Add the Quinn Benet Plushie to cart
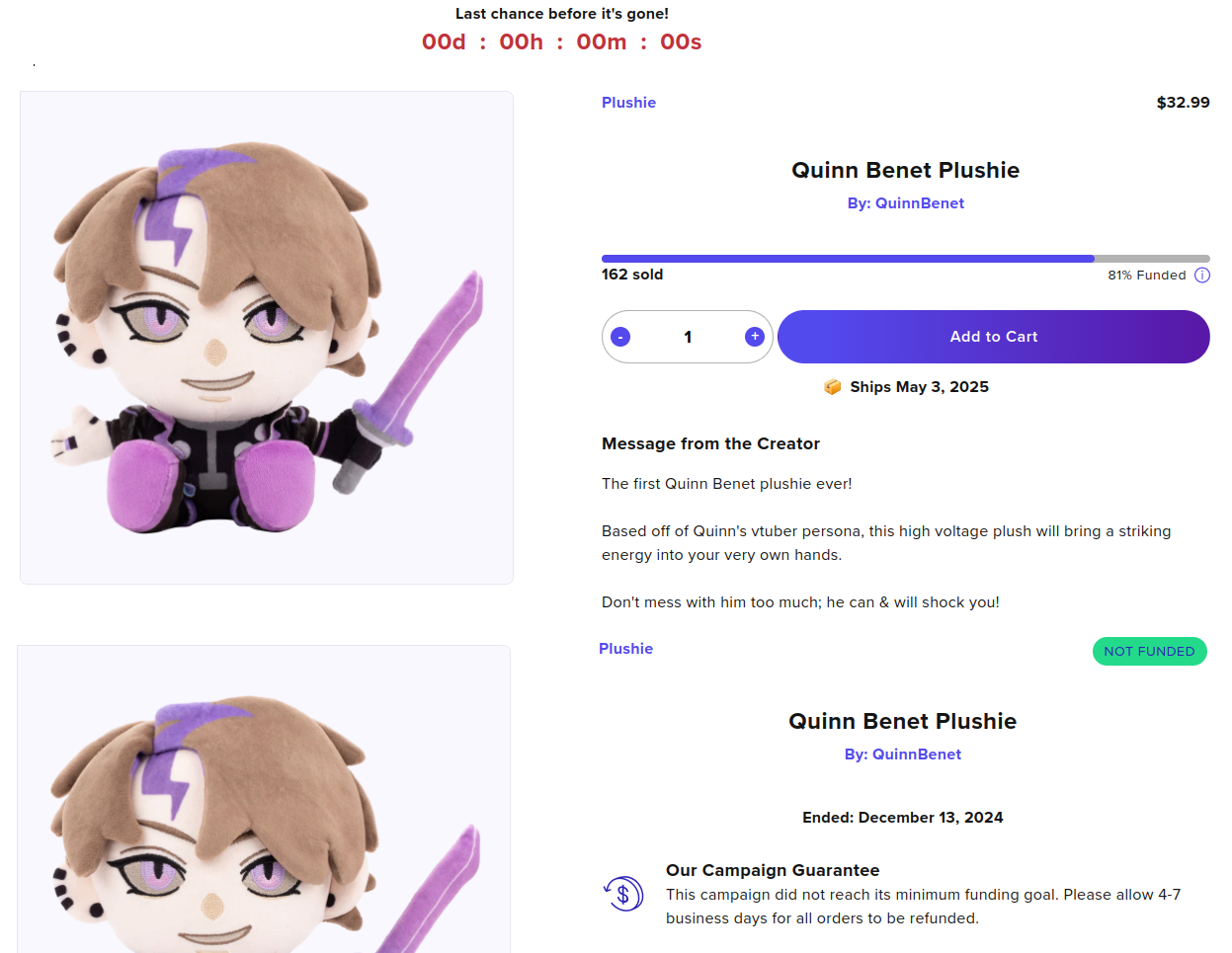Screen dimensions: 1232x953 point(993,337)
